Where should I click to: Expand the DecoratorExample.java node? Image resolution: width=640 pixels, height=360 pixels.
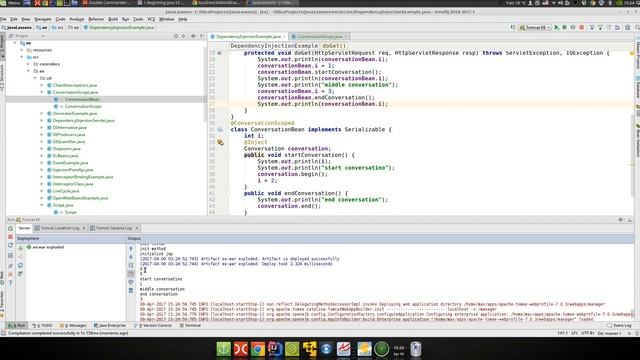[x=42, y=113]
